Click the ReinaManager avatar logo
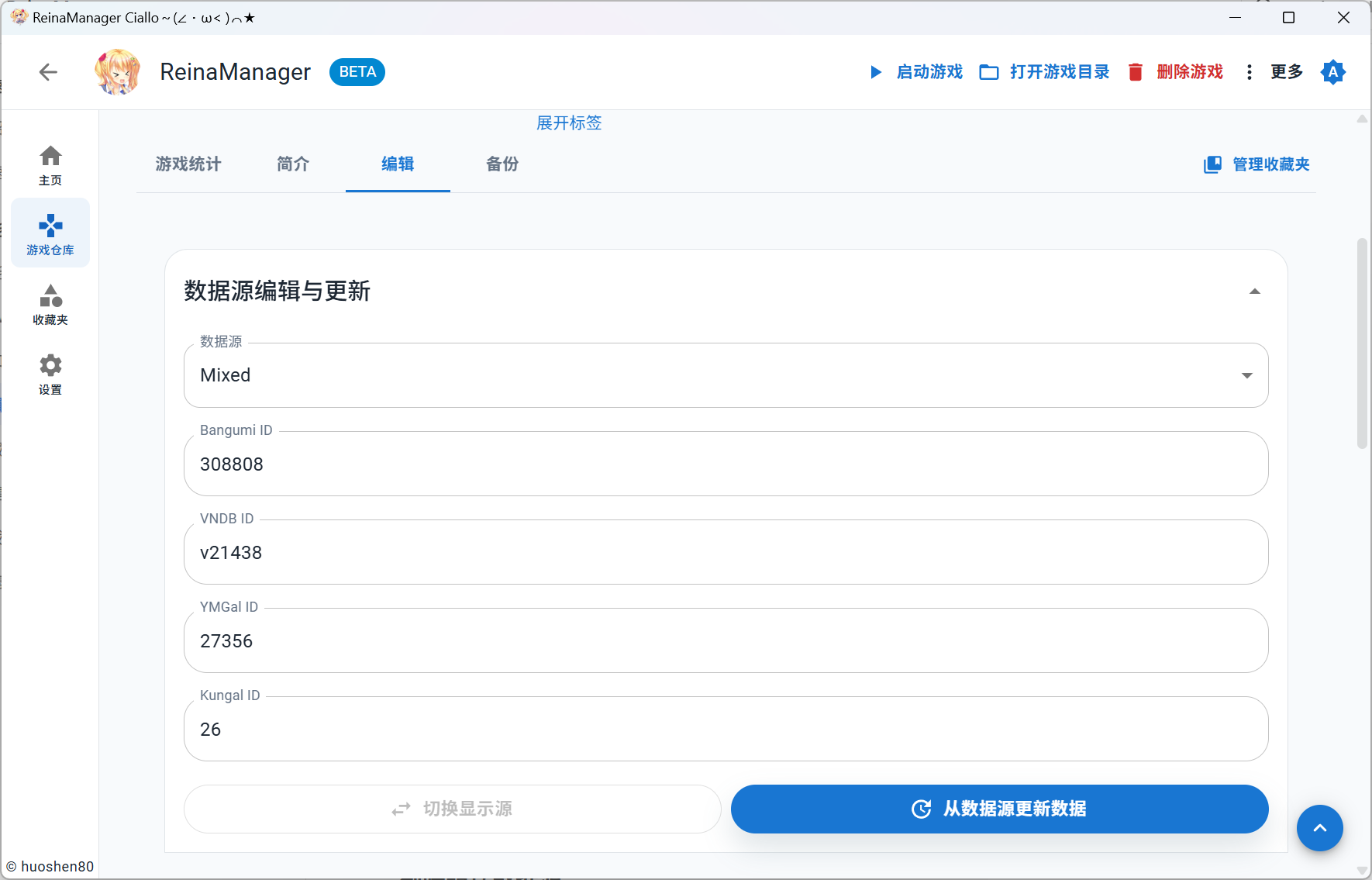This screenshot has height=880, width=1372. coord(118,72)
